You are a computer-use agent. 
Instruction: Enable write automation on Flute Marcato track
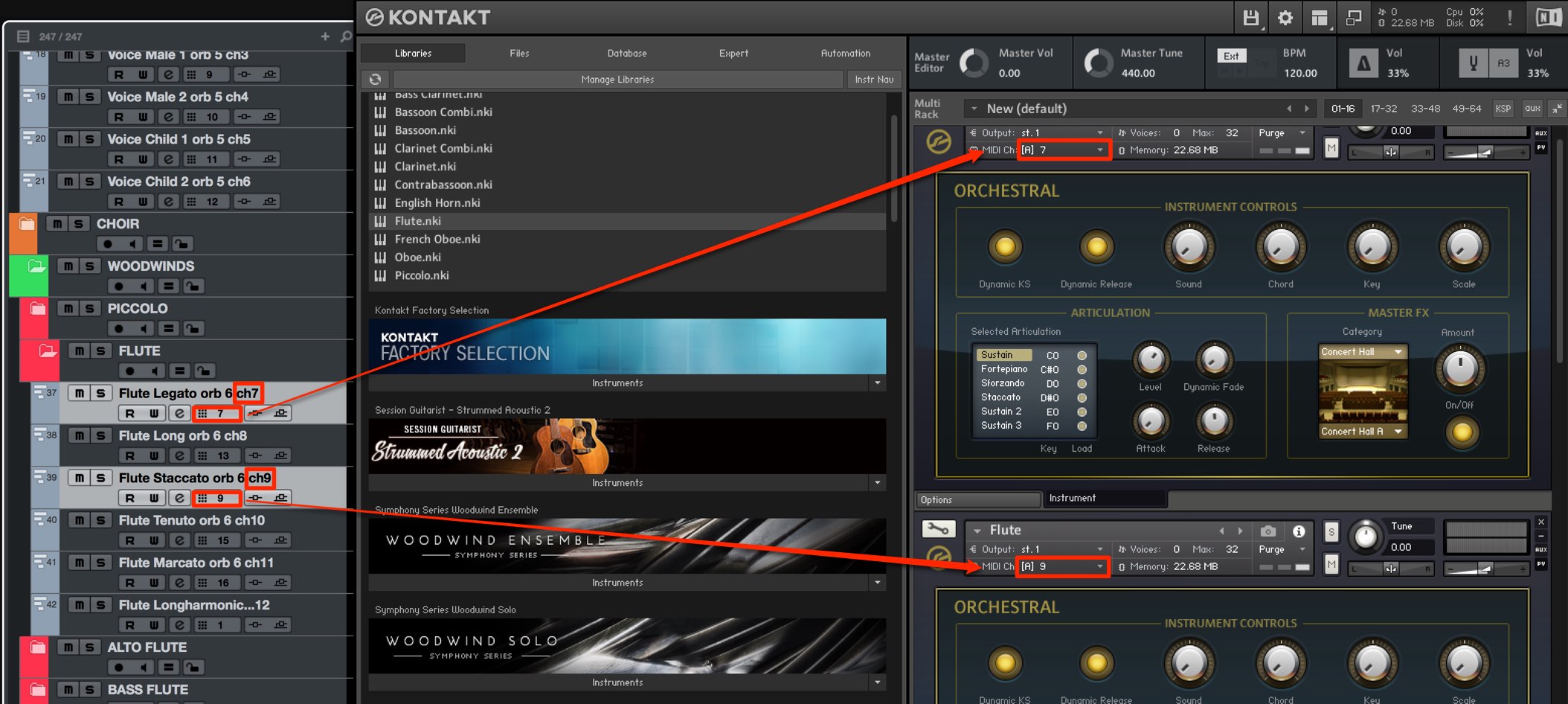[x=153, y=583]
